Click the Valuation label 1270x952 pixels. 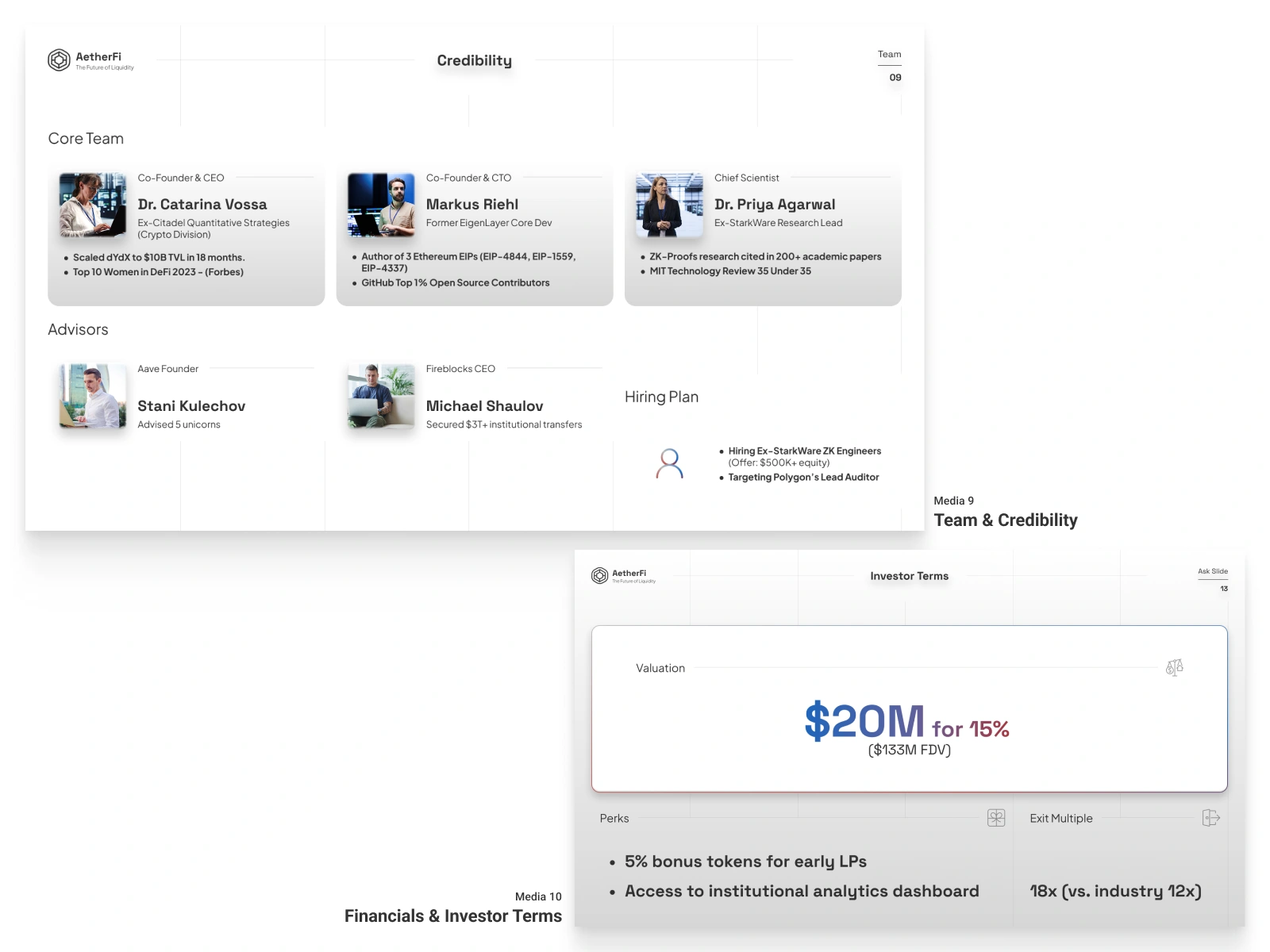(x=660, y=668)
